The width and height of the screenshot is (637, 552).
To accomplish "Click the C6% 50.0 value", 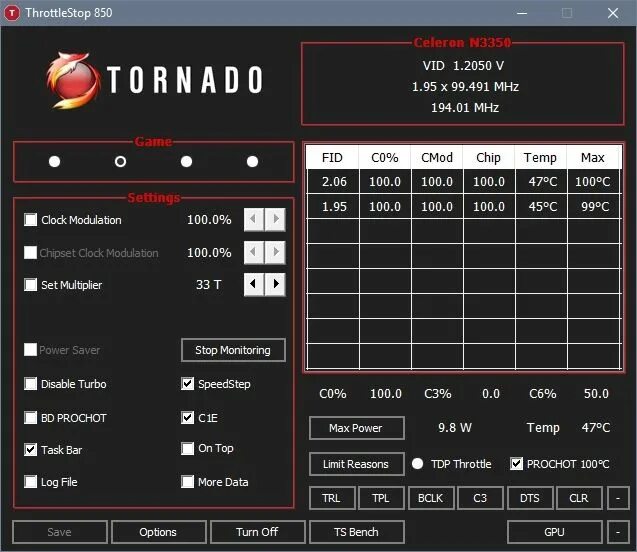I will coord(596,394).
